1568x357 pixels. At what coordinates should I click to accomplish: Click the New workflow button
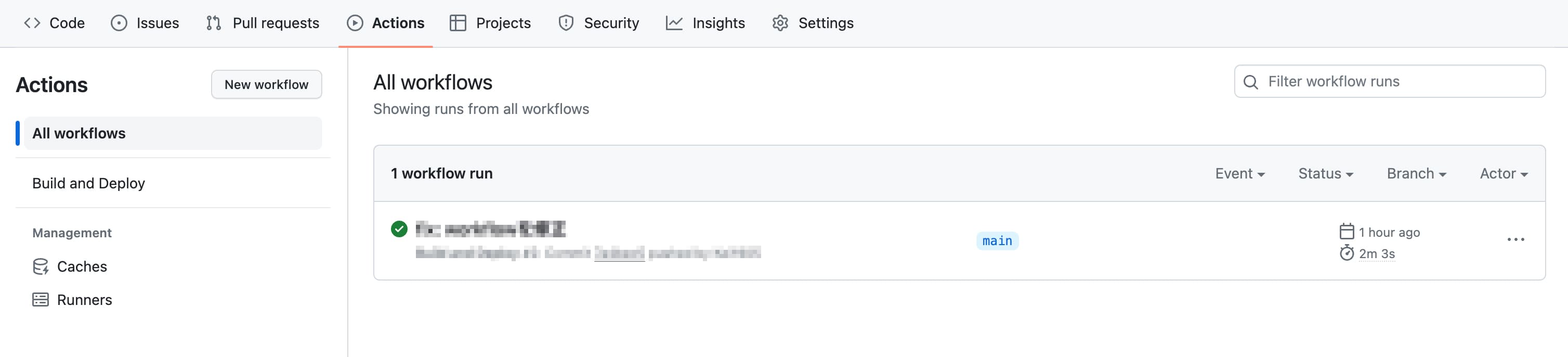(x=266, y=84)
